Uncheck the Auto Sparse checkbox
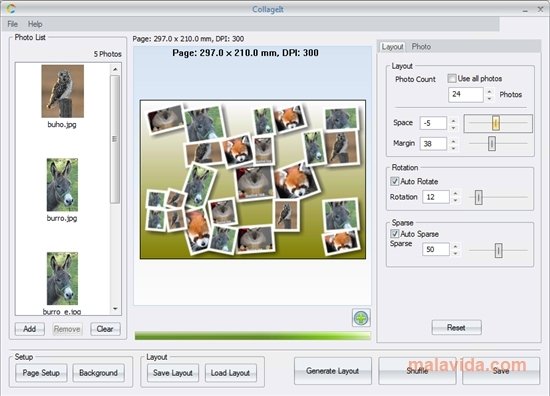550x396 pixels. 395,233
